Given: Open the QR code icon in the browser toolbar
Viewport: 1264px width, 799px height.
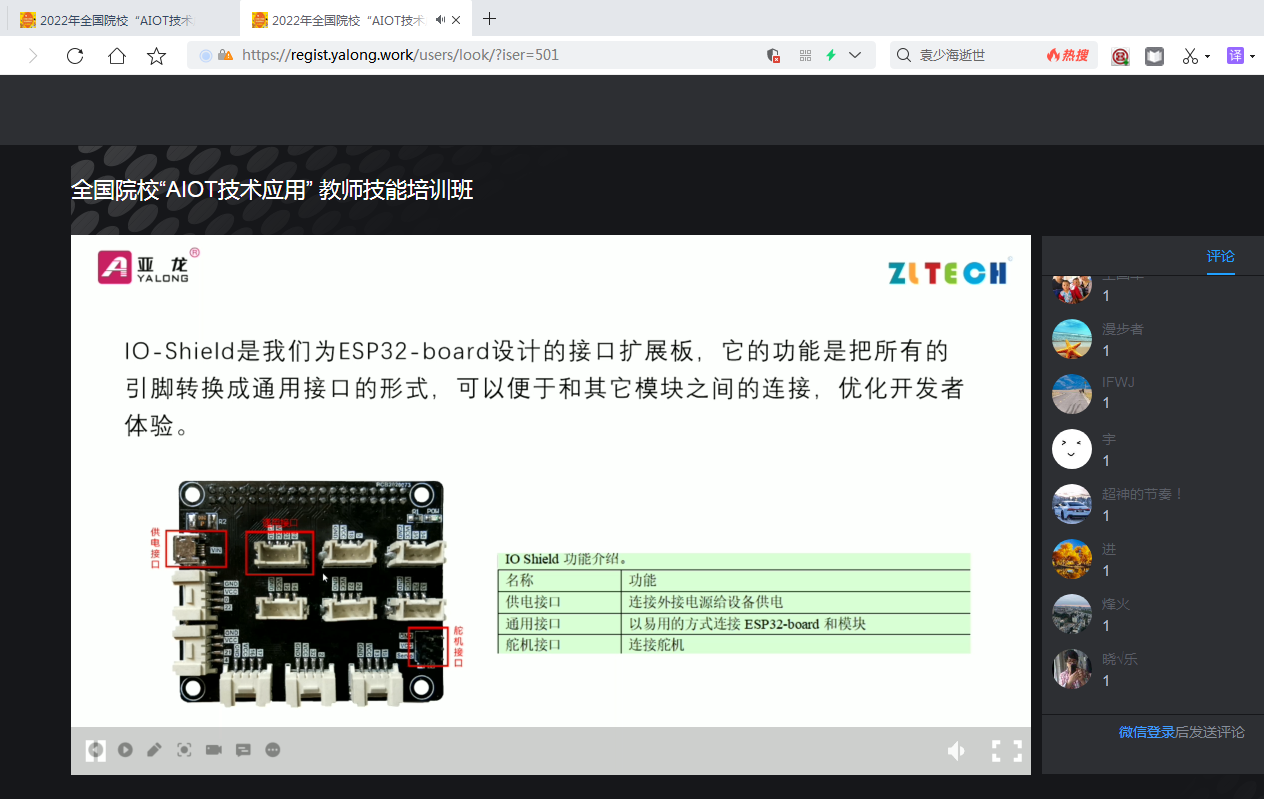Looking at the screenshot, I should point(805,55).
